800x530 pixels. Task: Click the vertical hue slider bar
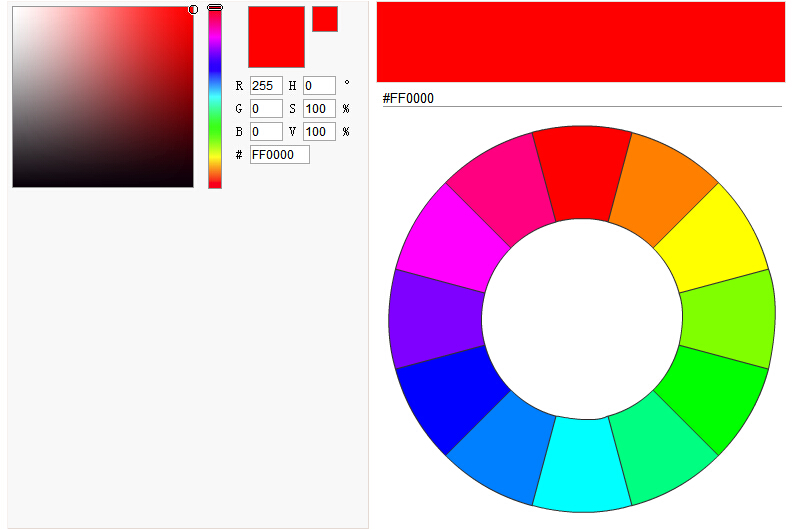215,98
